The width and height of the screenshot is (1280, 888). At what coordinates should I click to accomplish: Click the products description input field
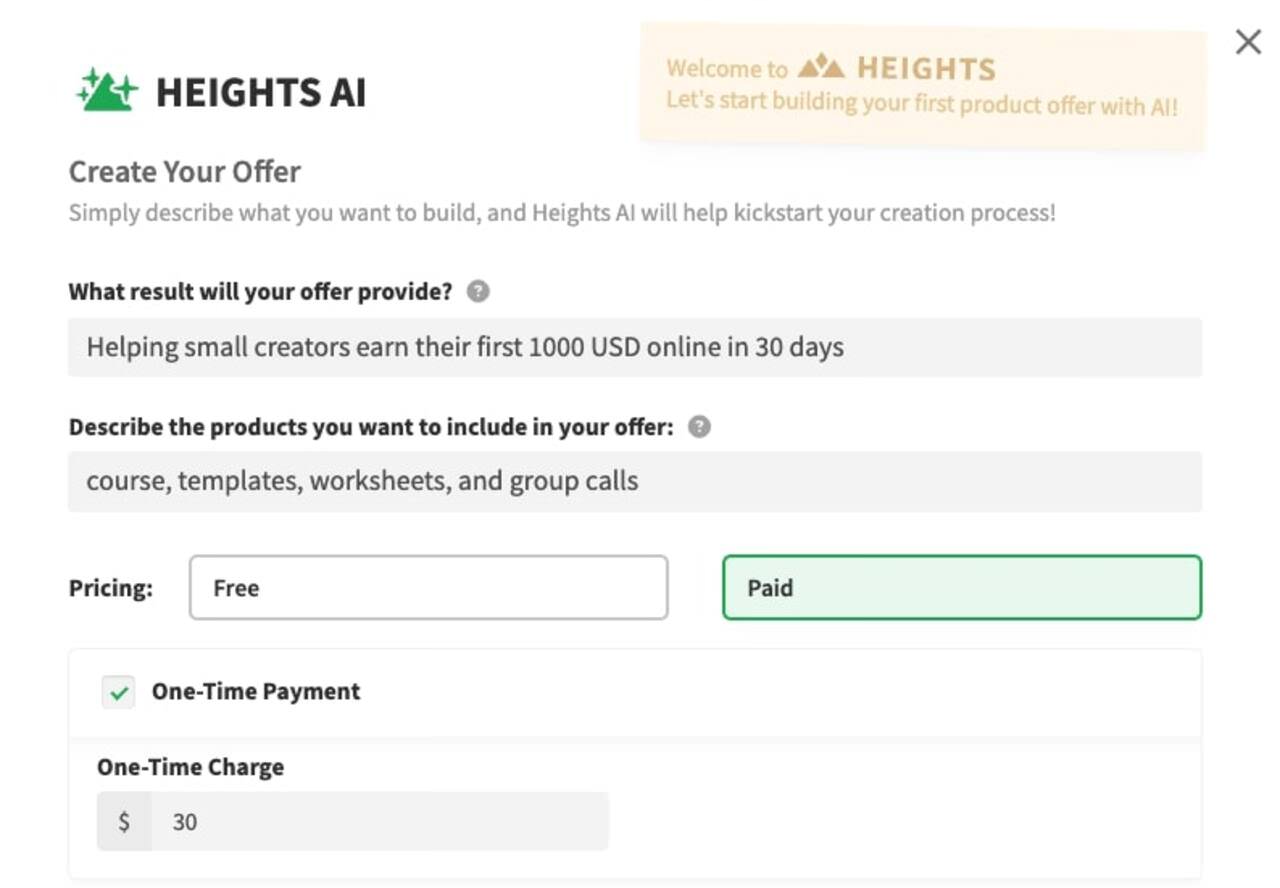tap(634, 480)
